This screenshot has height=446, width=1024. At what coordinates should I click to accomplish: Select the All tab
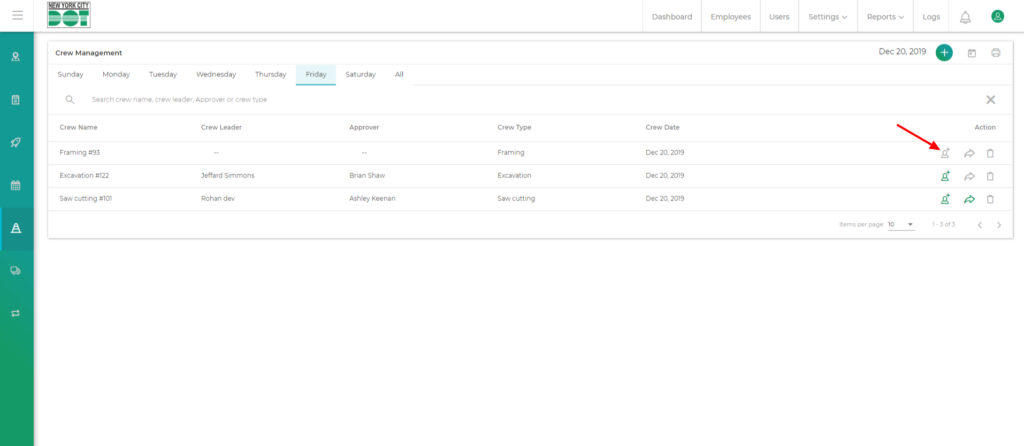click(399, 74)
